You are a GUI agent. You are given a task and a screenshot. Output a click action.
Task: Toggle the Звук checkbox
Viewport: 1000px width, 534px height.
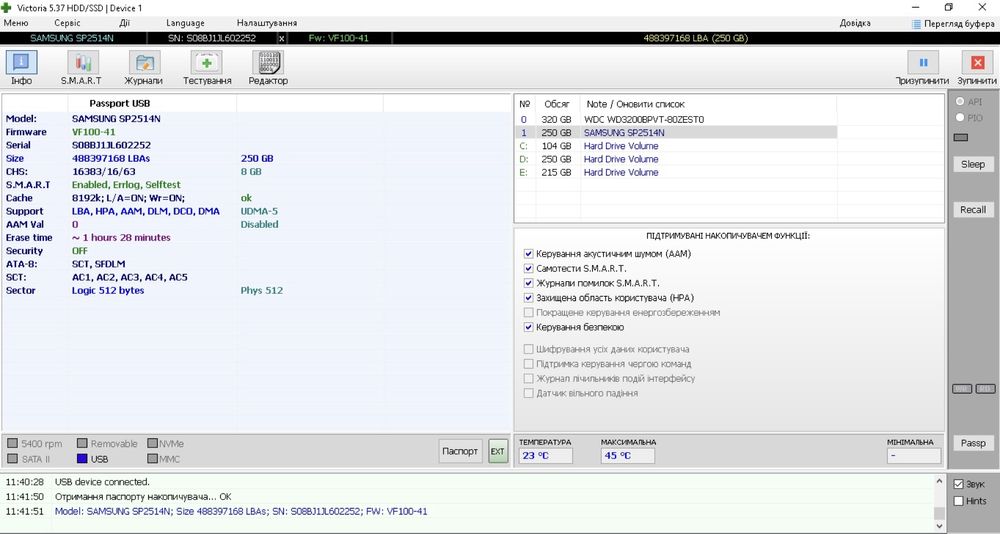pyautogui.click(x=958, y=484)
